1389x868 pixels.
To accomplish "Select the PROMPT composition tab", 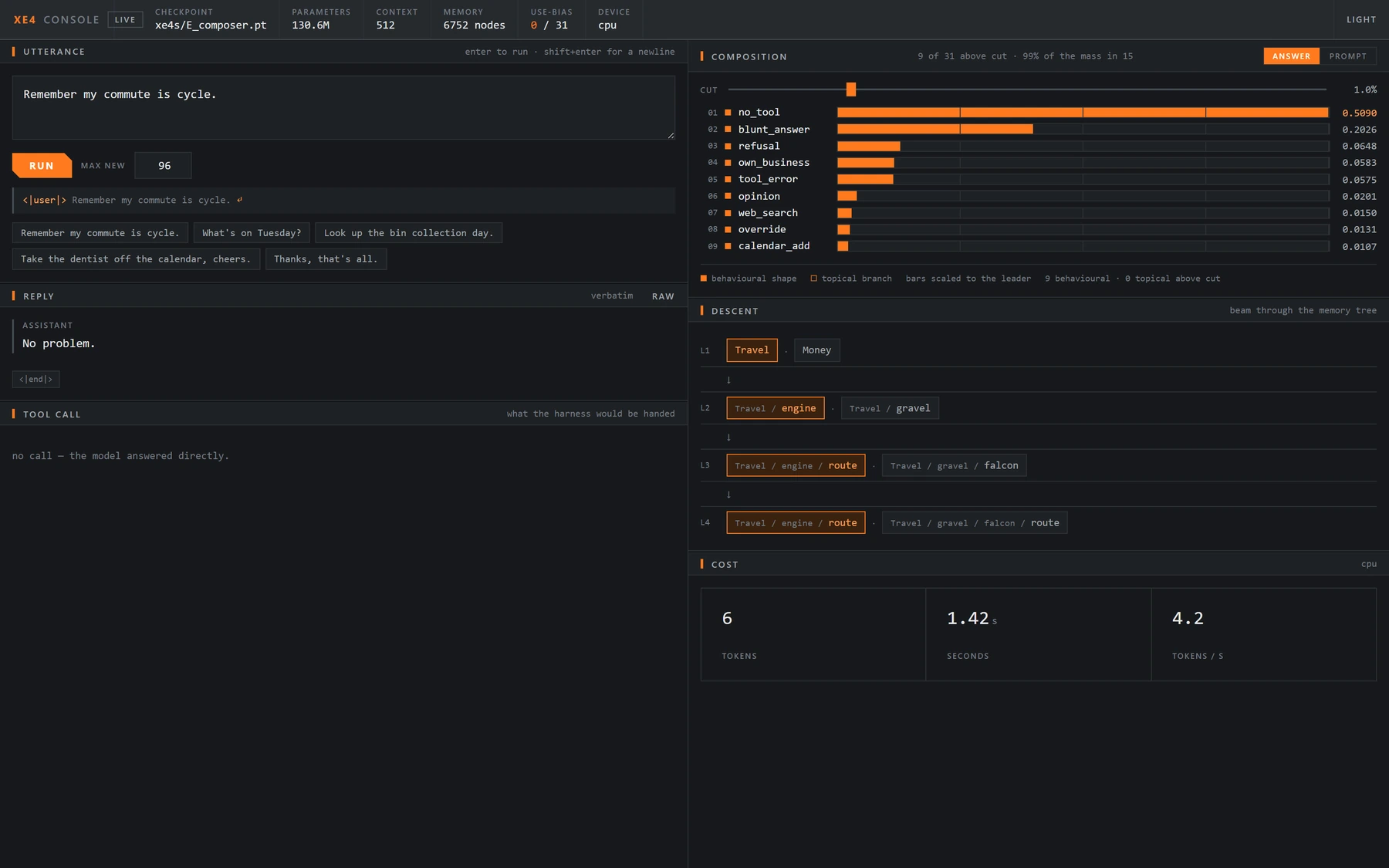I will click(x=1347, y=56).
